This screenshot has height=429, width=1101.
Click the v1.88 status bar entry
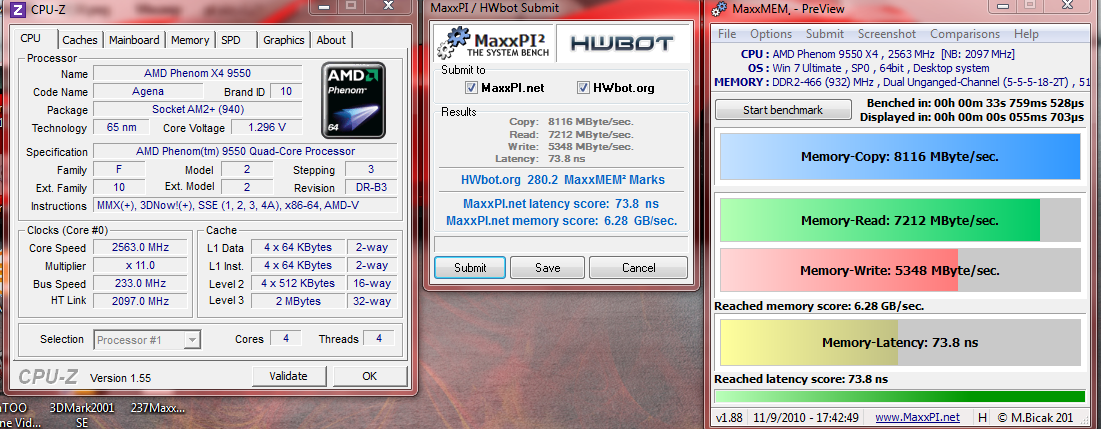(728, 417)
